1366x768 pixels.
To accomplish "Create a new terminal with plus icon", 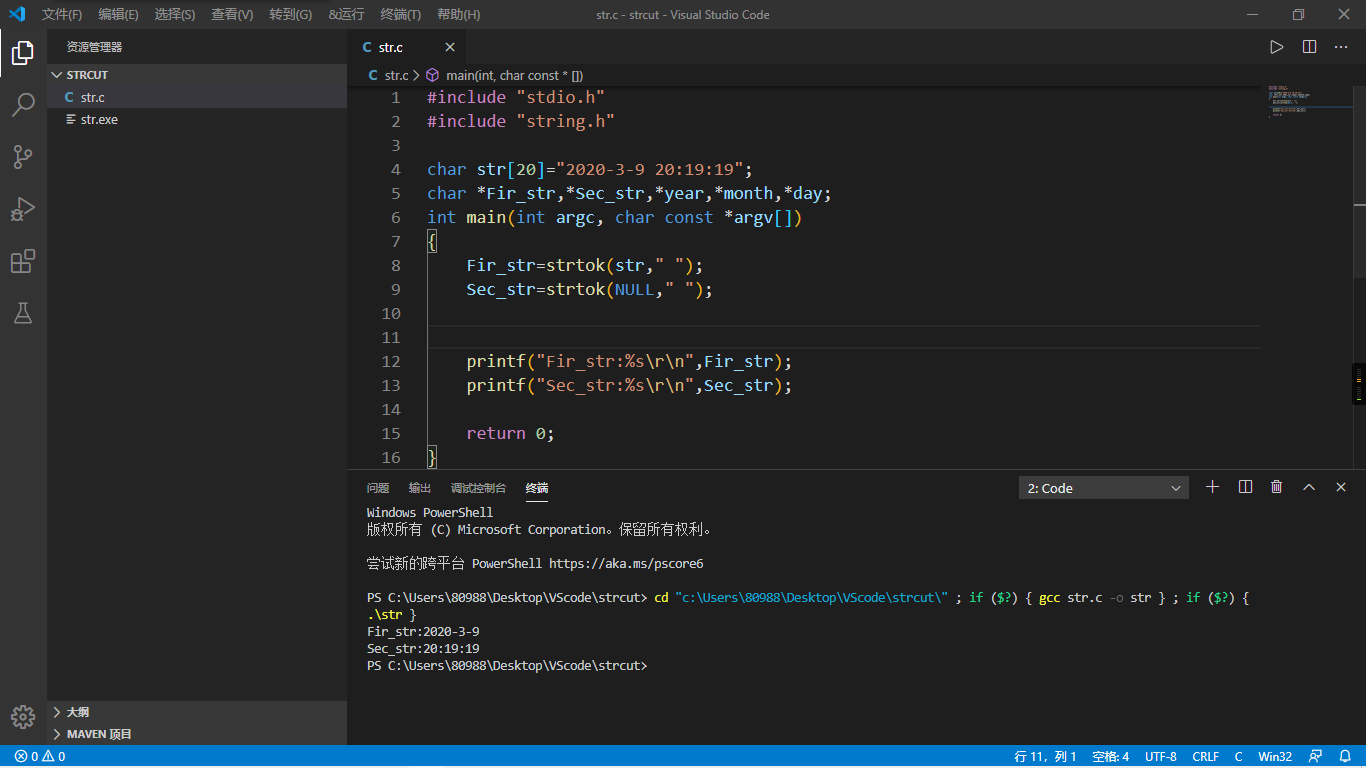I will [x=1212, y=487].
